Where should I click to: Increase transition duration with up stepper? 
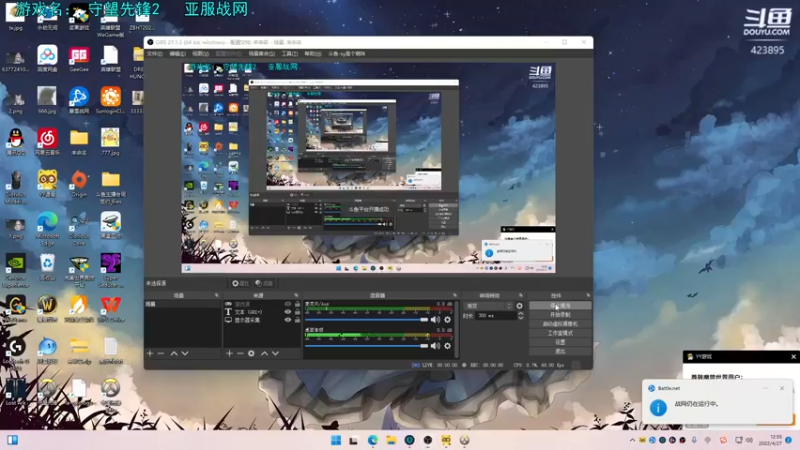[x=520, y=314]
